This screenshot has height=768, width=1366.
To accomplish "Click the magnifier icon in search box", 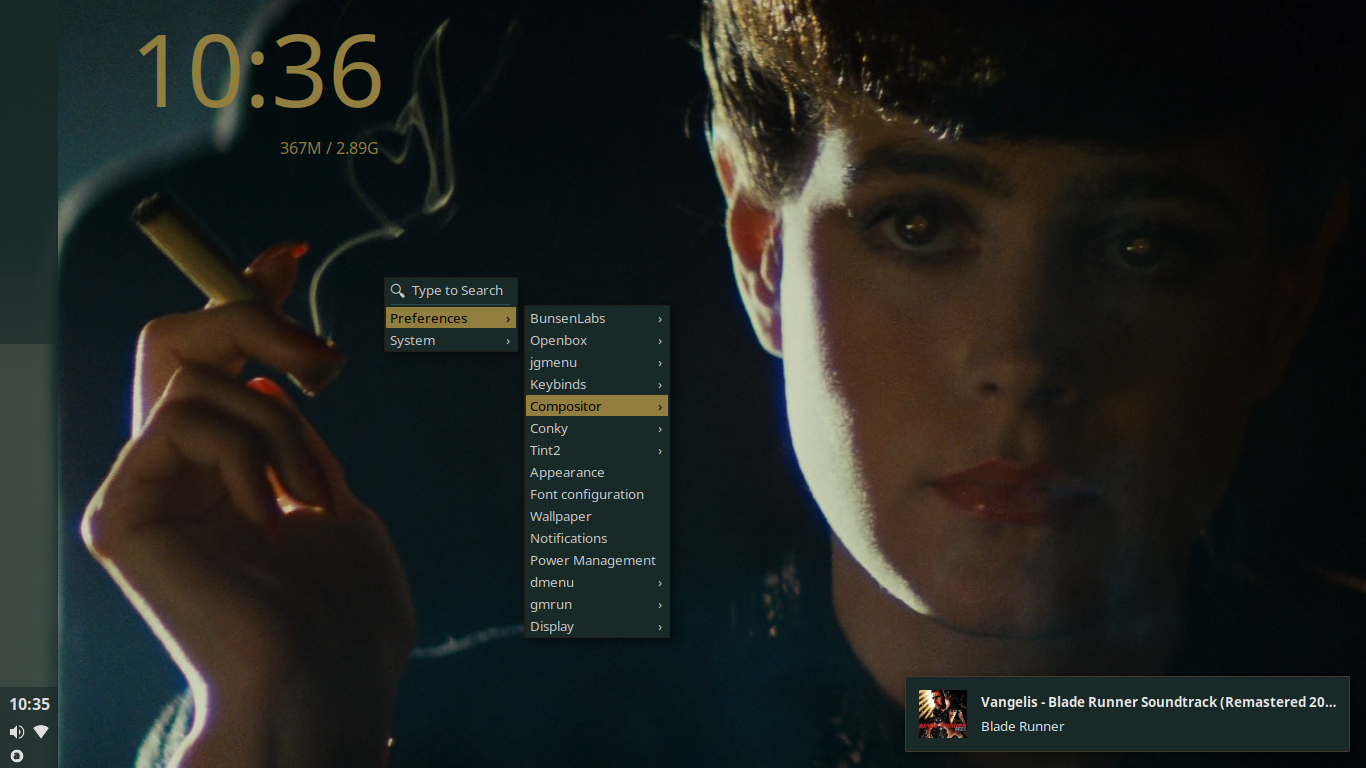I will coord(398,291).
